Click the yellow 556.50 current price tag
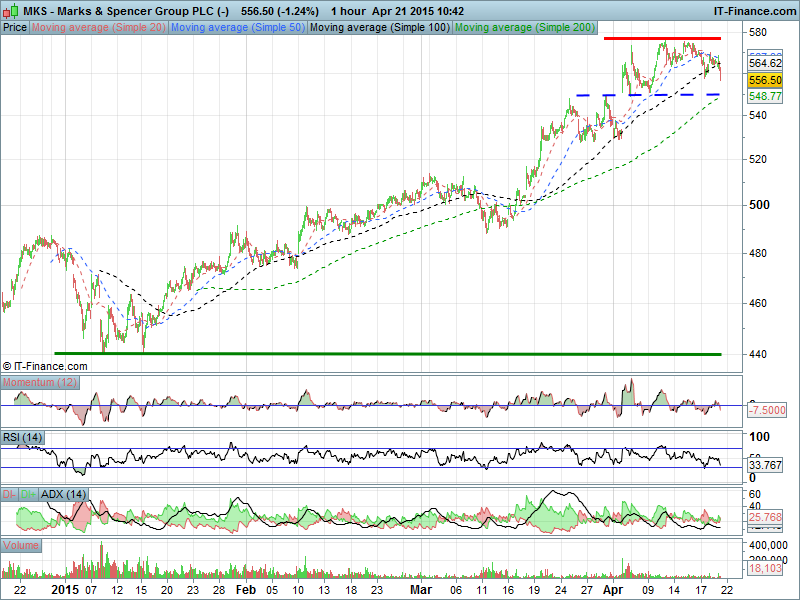 [765, 80]
